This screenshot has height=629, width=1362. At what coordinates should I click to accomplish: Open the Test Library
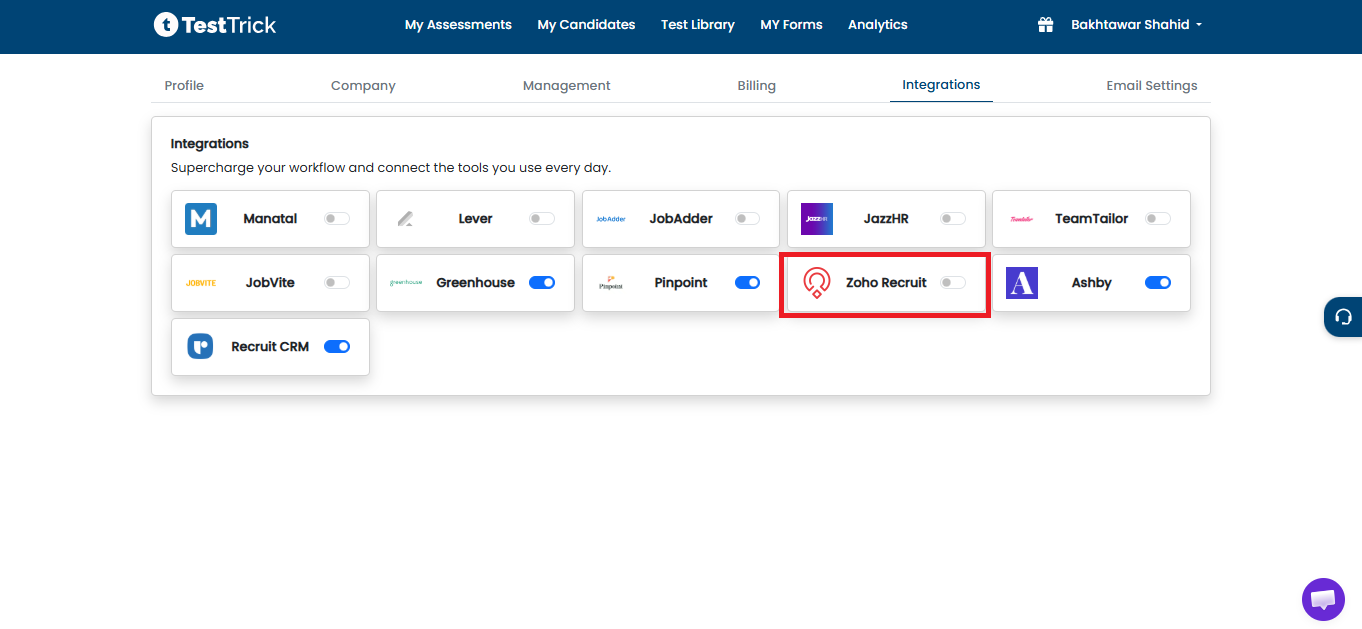point(698,25)
